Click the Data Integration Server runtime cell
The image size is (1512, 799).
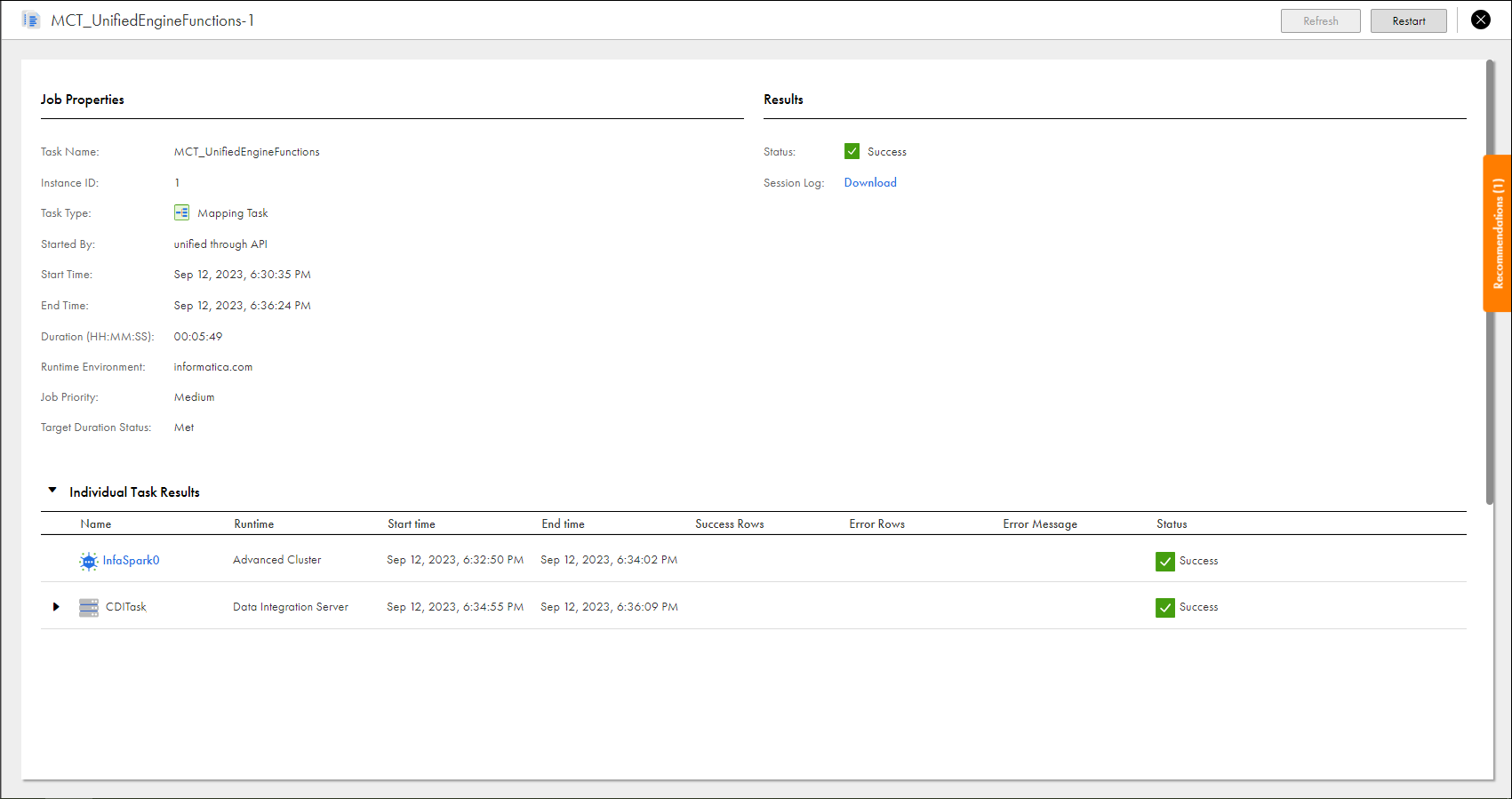pos(291,607)
